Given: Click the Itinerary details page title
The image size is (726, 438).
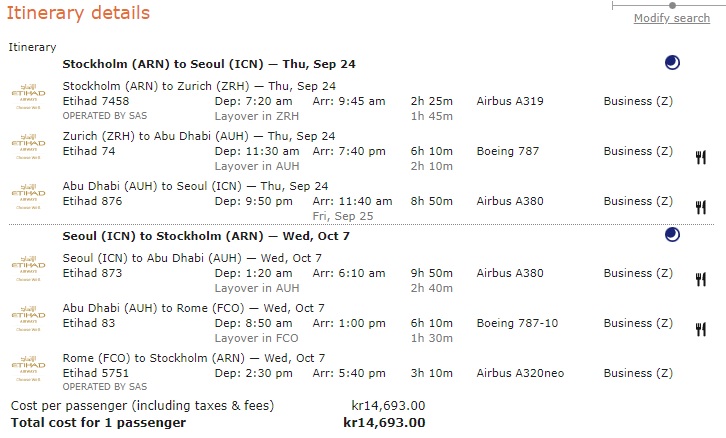Looking at the screenshot, I should (78, 13).
